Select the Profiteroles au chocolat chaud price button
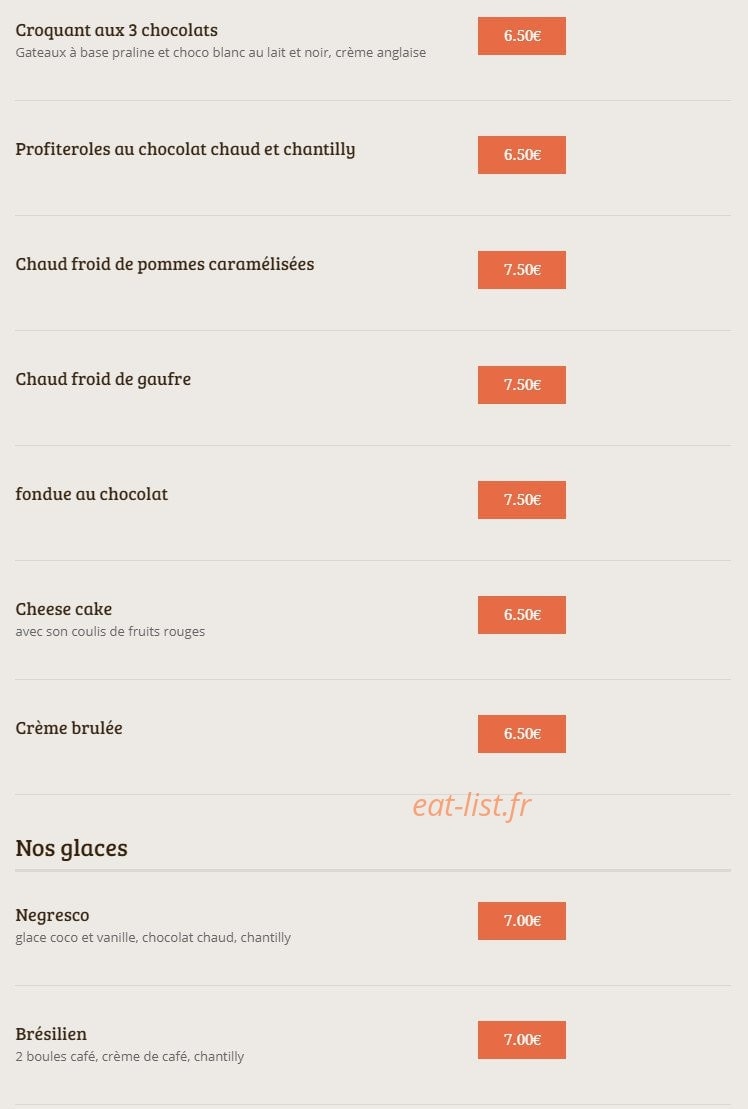 [522, 155]
